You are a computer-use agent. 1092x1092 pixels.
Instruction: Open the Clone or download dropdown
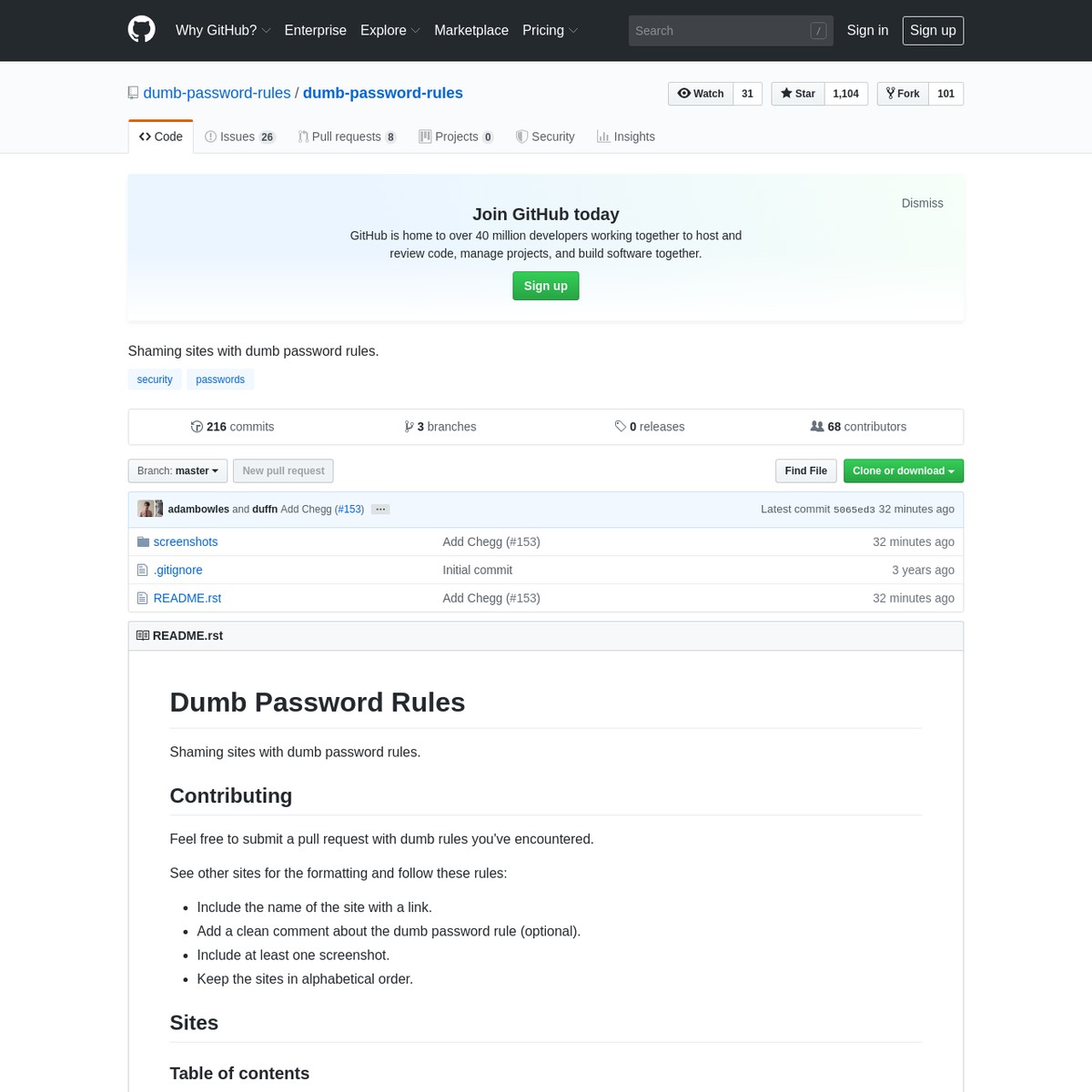point(904,470)
